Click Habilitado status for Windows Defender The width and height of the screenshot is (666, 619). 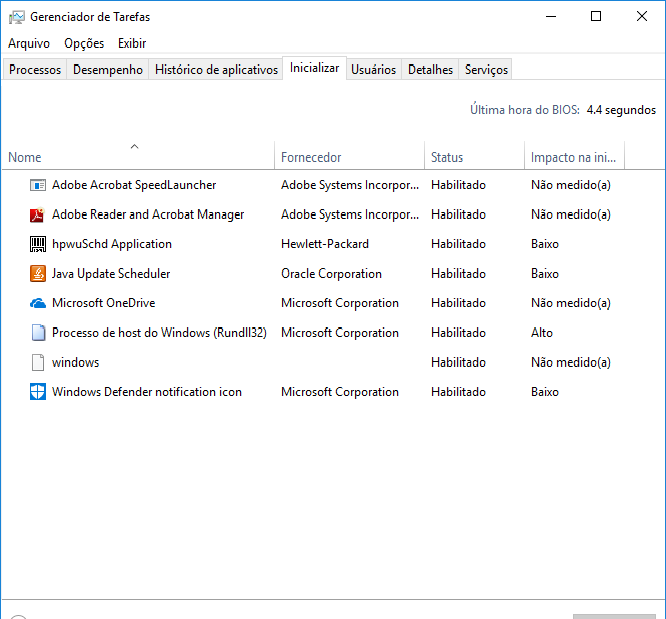point(458,392)
